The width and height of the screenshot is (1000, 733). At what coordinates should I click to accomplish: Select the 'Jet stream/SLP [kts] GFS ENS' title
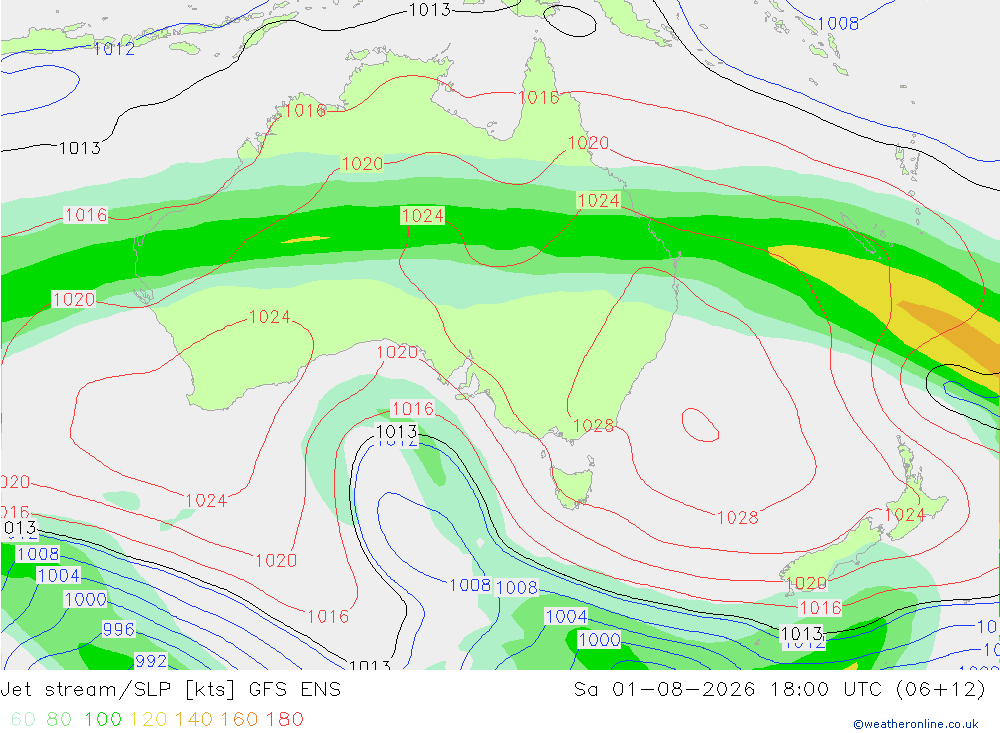click(x=171, y=690)
